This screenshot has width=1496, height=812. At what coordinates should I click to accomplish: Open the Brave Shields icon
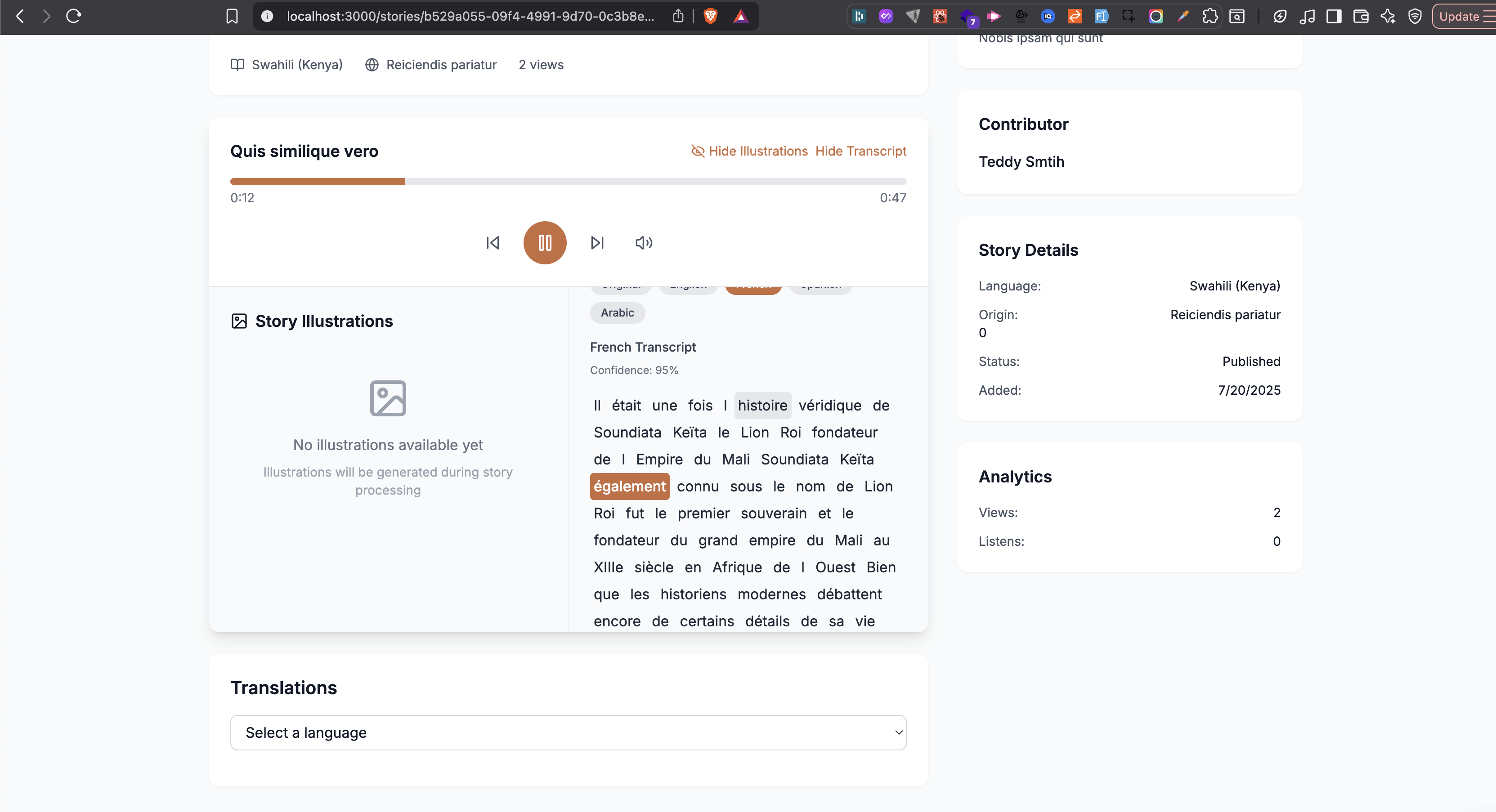click(x=710, y=16)
